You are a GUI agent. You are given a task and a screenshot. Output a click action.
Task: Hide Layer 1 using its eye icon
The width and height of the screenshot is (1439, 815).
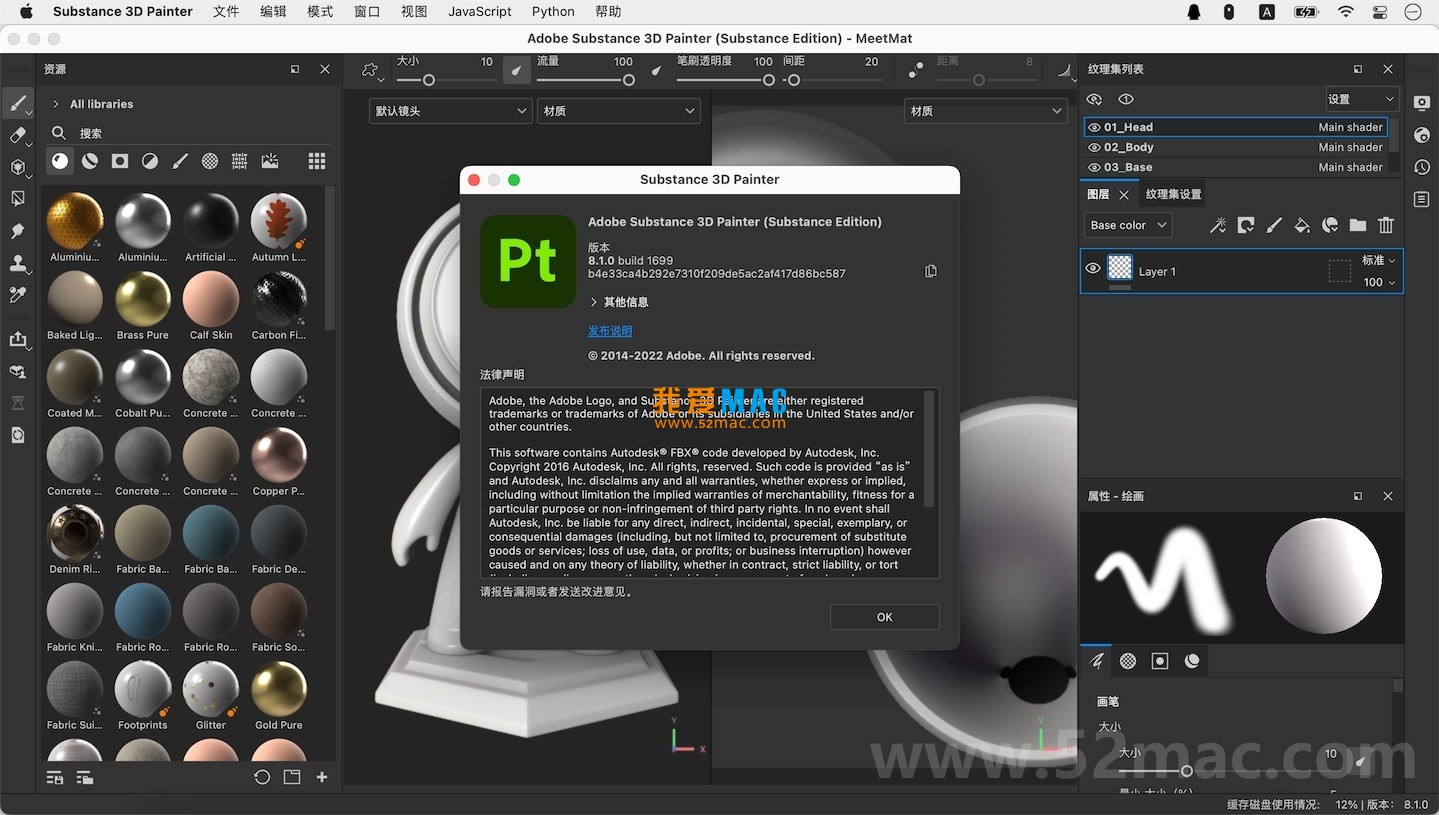[1093, 268]
